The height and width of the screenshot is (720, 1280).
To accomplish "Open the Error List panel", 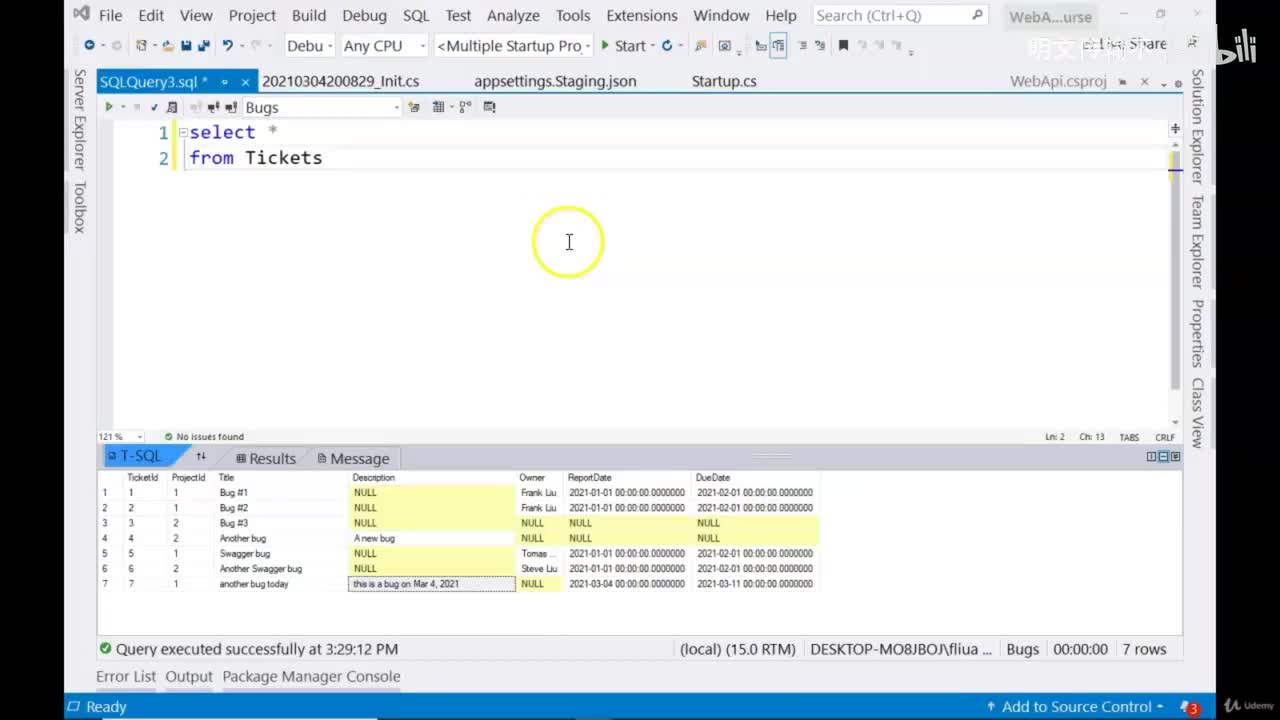I will (126, 677).
